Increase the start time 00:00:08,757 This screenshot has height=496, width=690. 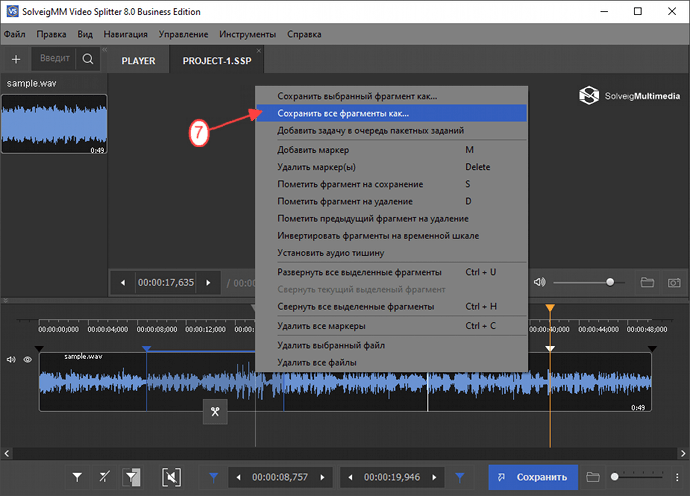[323, 478]
